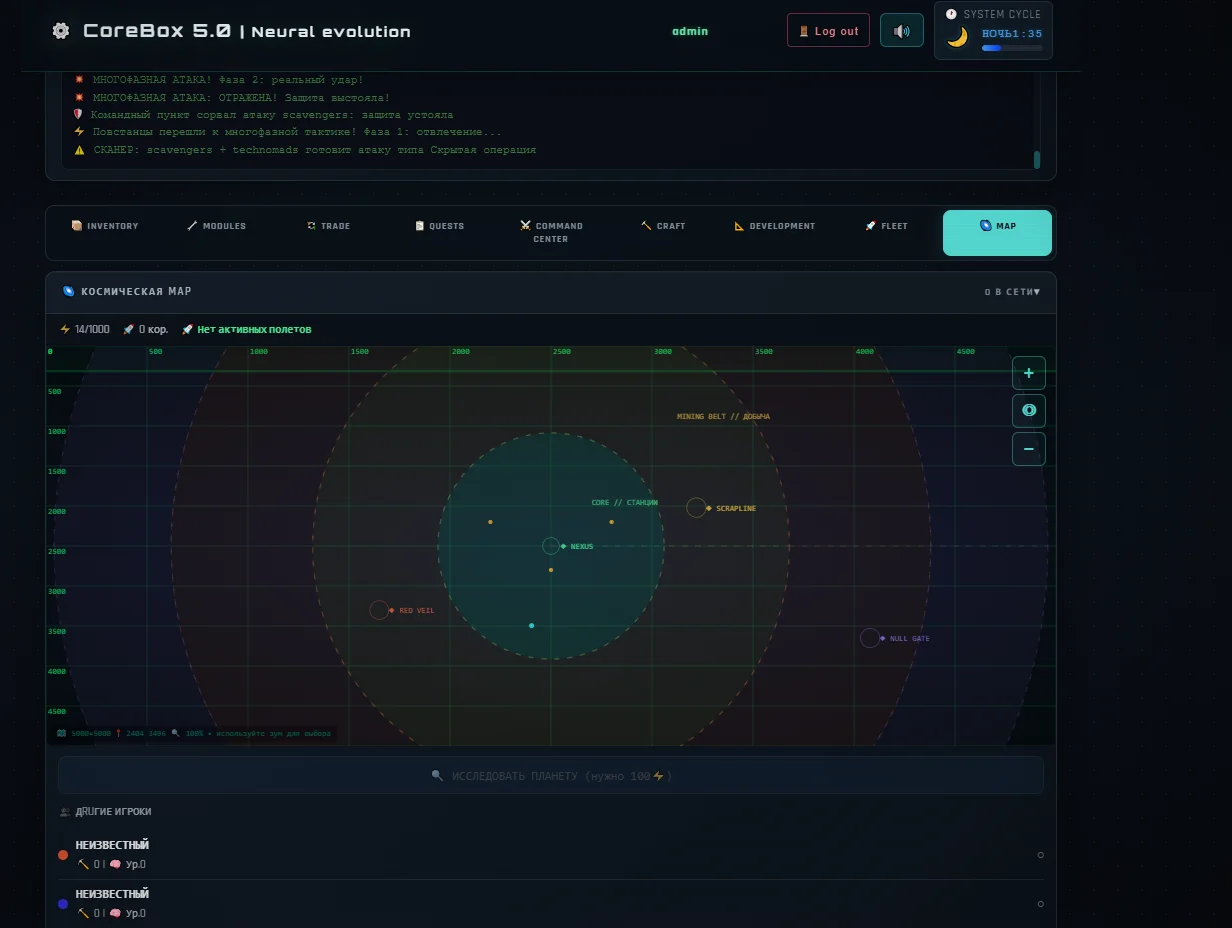Click the log line 'Фаза 2: реальный удар!'
This screenshot has width=1232, height=928.
point(219,80)
